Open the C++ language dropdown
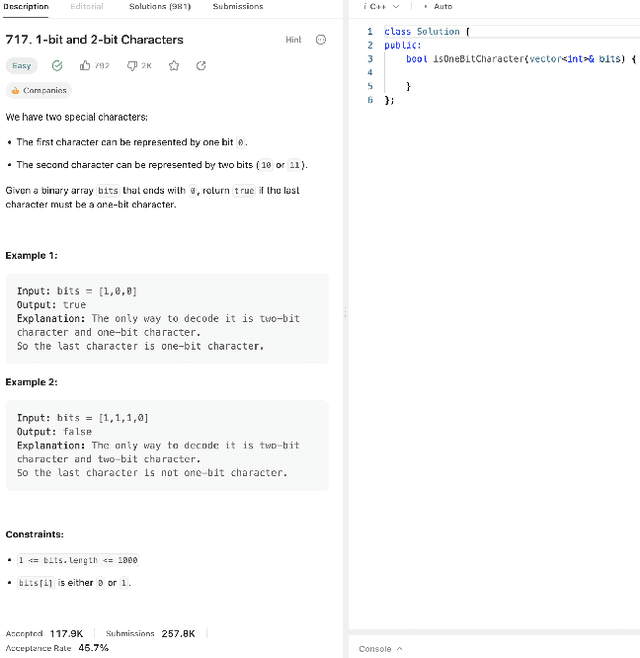The width and height of the screenshot is (640, 658). pyautogui.click(x=381, y=7)
